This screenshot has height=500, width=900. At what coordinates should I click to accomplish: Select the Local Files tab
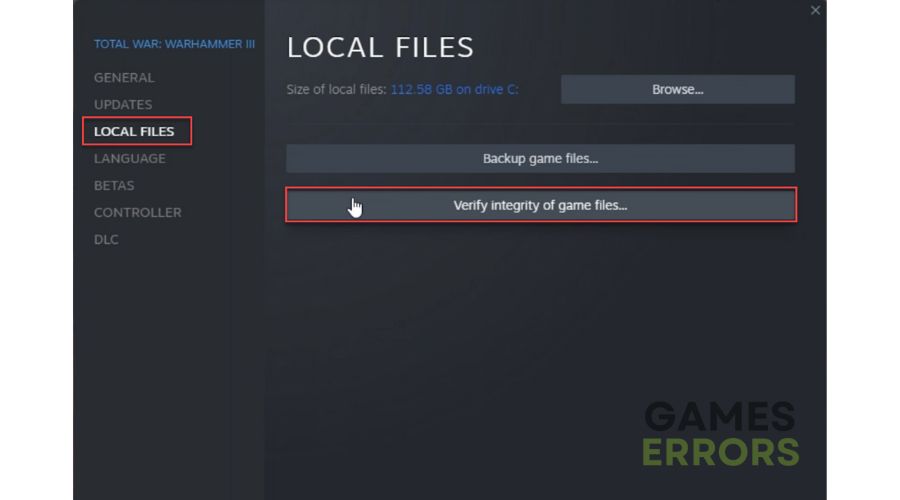coord(134,131)
